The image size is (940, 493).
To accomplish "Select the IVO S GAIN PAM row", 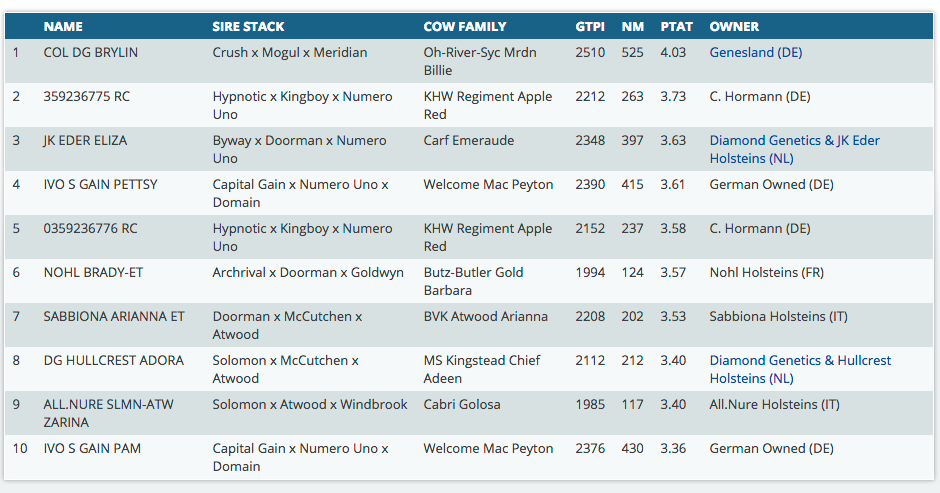I will pyautogui.click(x=92, y=449).
